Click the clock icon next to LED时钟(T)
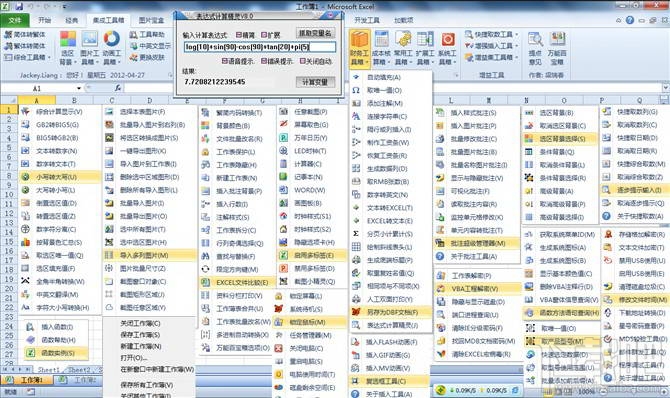 pyautogui.click(x=283, y=150)
